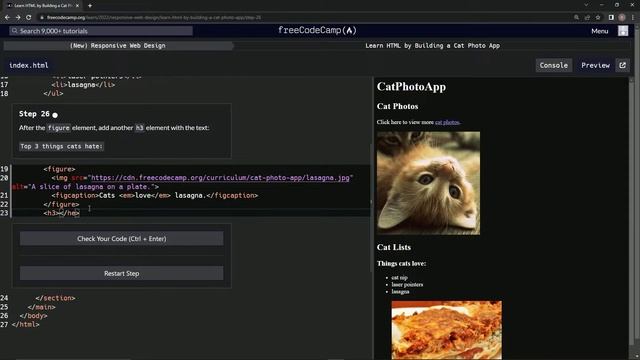Click the 'laser pointers' list item in preview
This screenshot has height=360, width=640.
pyautogui.click(x=407, y=284)
